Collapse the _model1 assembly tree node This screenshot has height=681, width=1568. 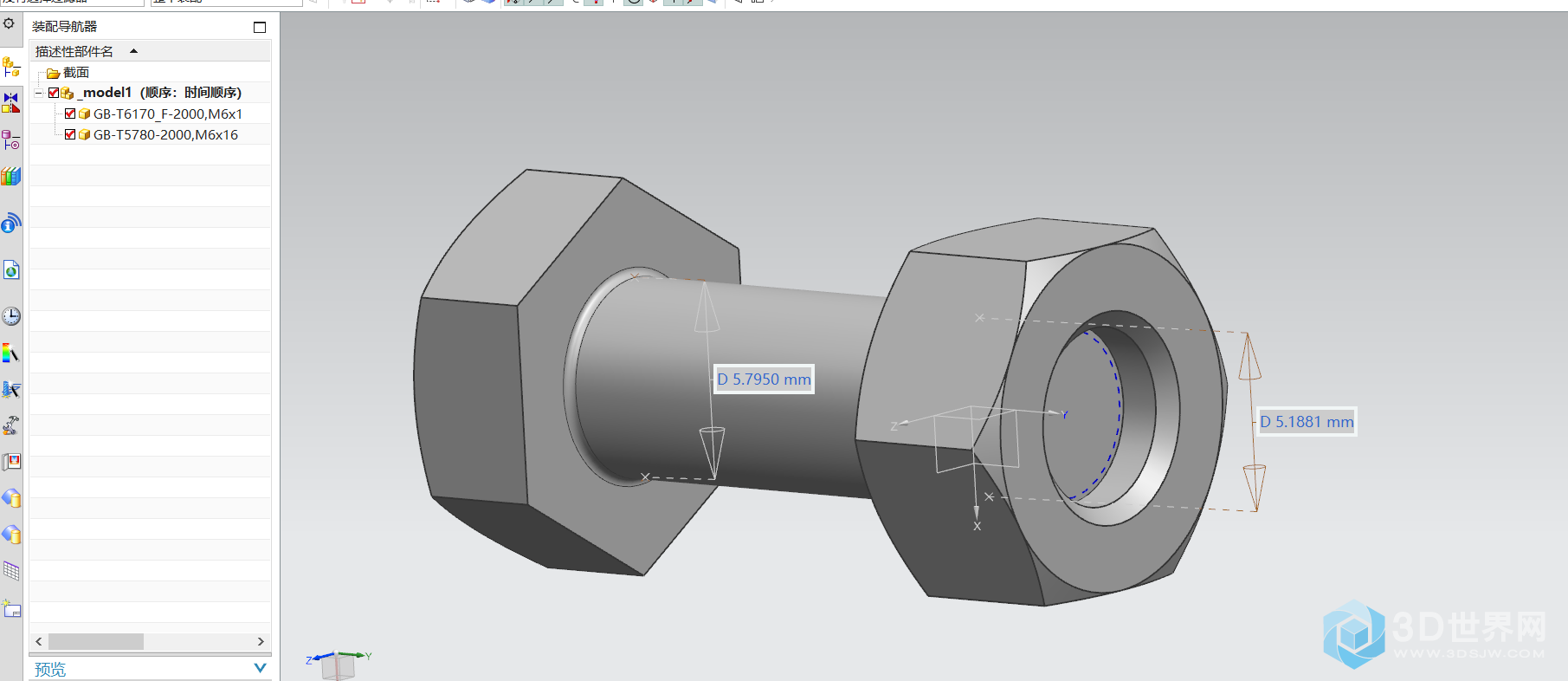click(39, 93)
